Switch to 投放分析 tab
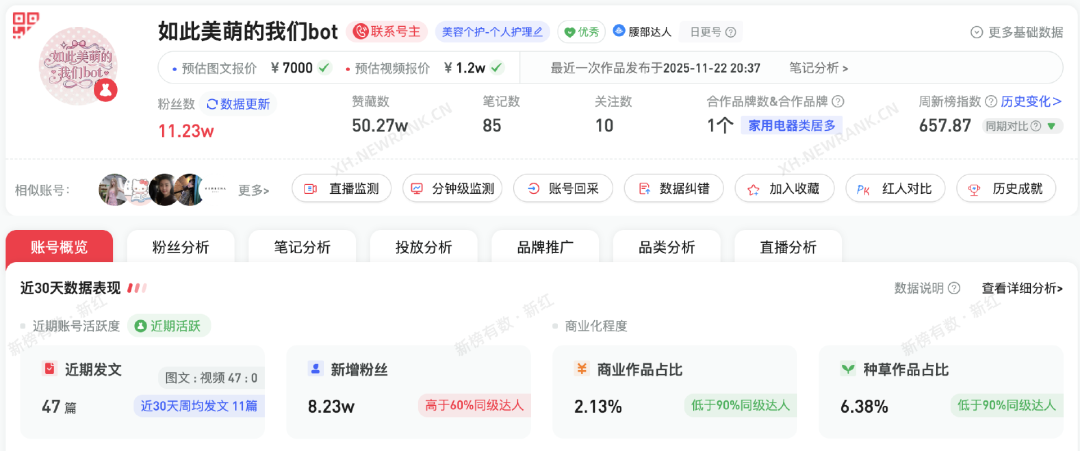The height and width of the screenshot is (451, 1080). coord(424,248)
